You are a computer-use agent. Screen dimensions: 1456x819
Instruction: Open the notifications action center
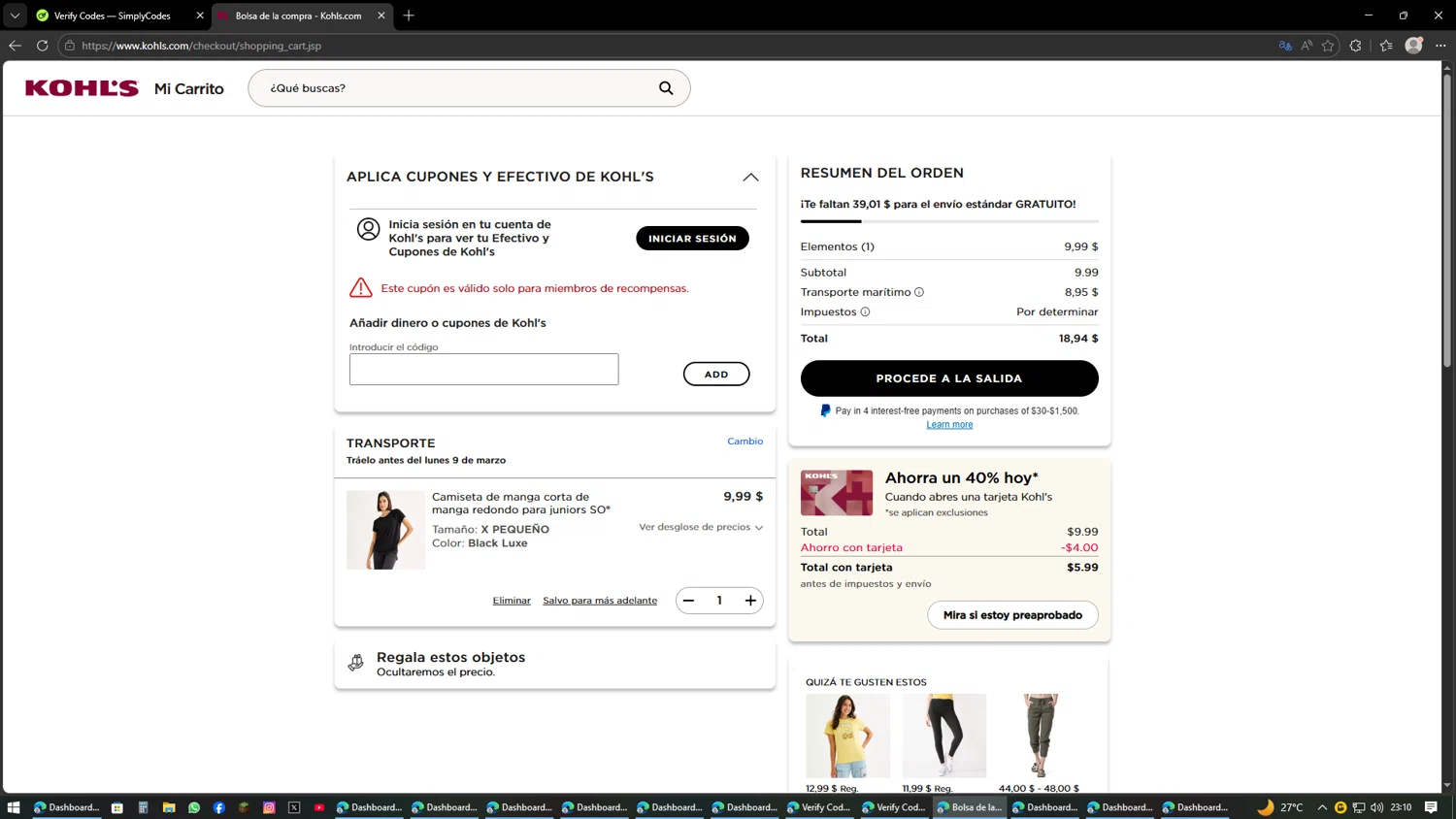pyautogui.click(x=1431, y=807)
